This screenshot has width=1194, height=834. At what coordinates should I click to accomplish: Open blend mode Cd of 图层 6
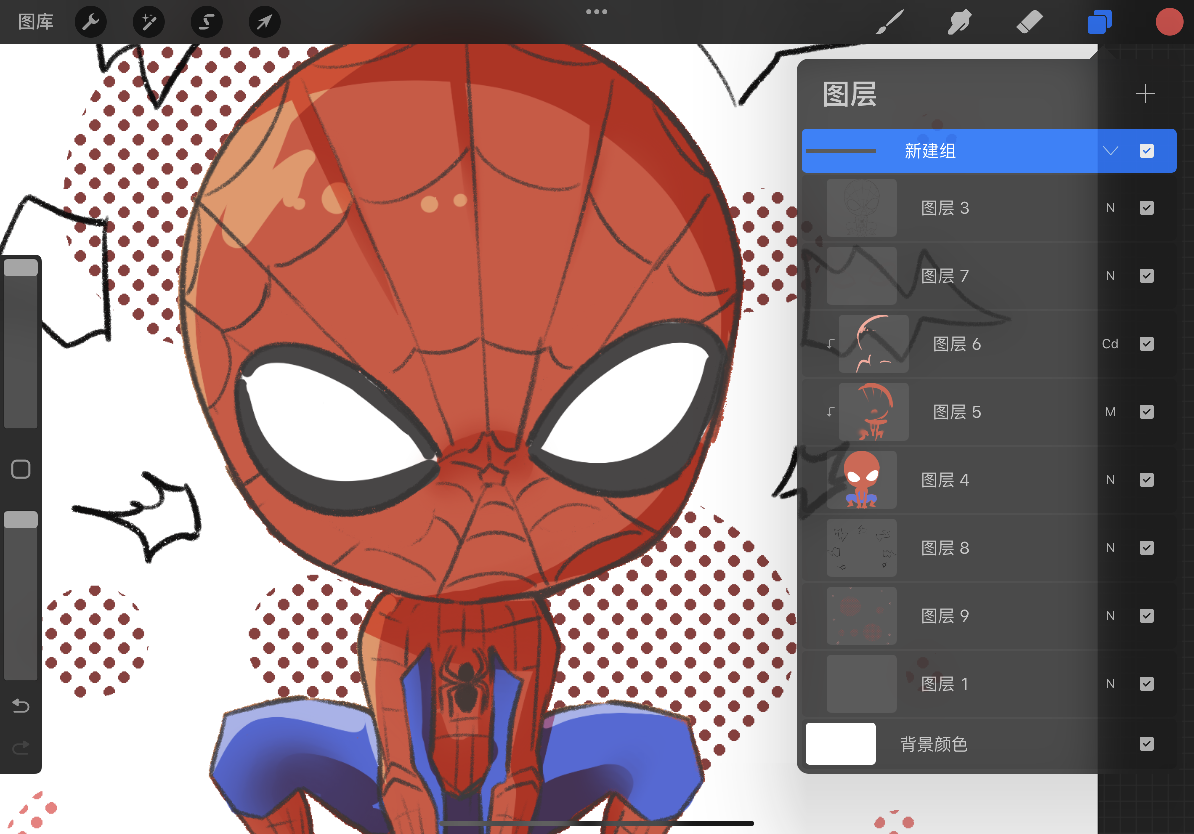(1110, 344)
